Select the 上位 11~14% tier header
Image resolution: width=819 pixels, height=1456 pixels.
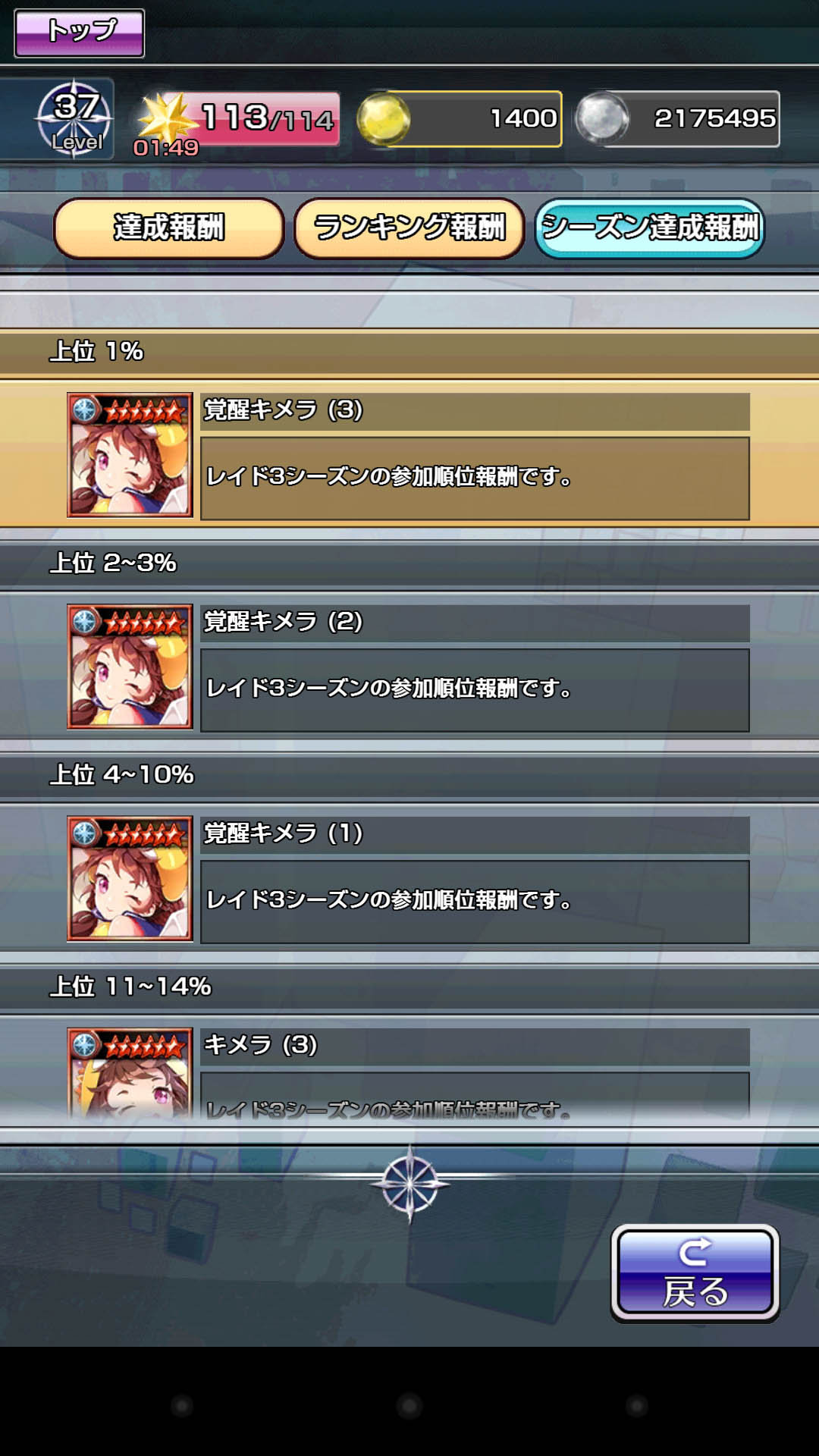tap(409, 987)
